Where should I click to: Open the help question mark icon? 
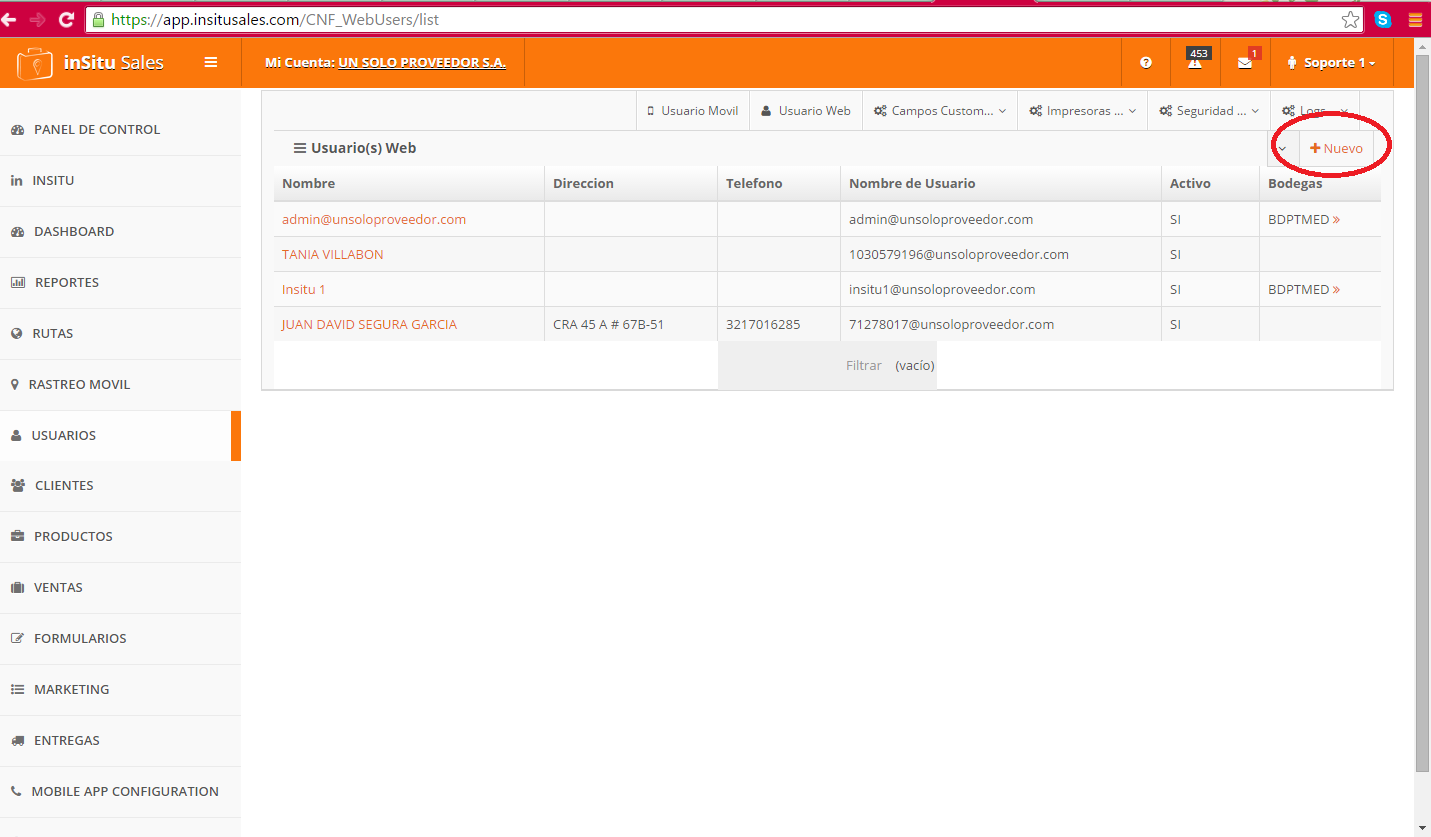point(1146,63)
